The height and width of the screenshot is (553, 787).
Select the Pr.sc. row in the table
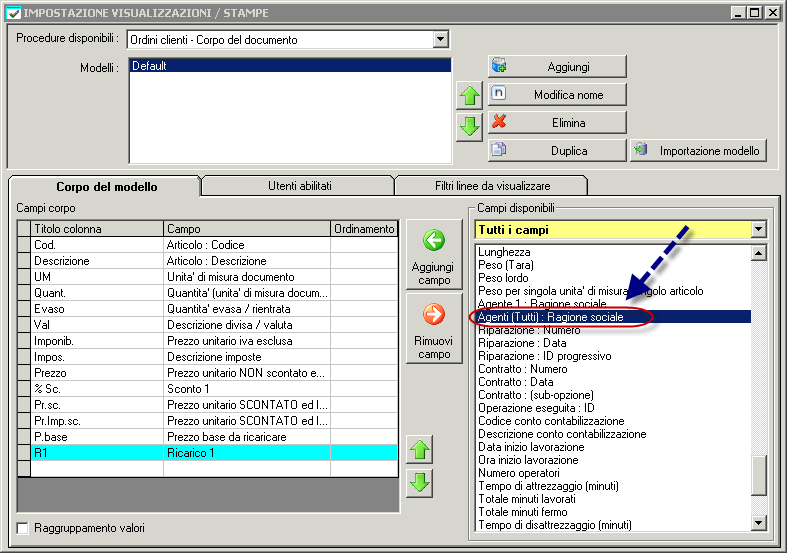[x=207, y=405]
